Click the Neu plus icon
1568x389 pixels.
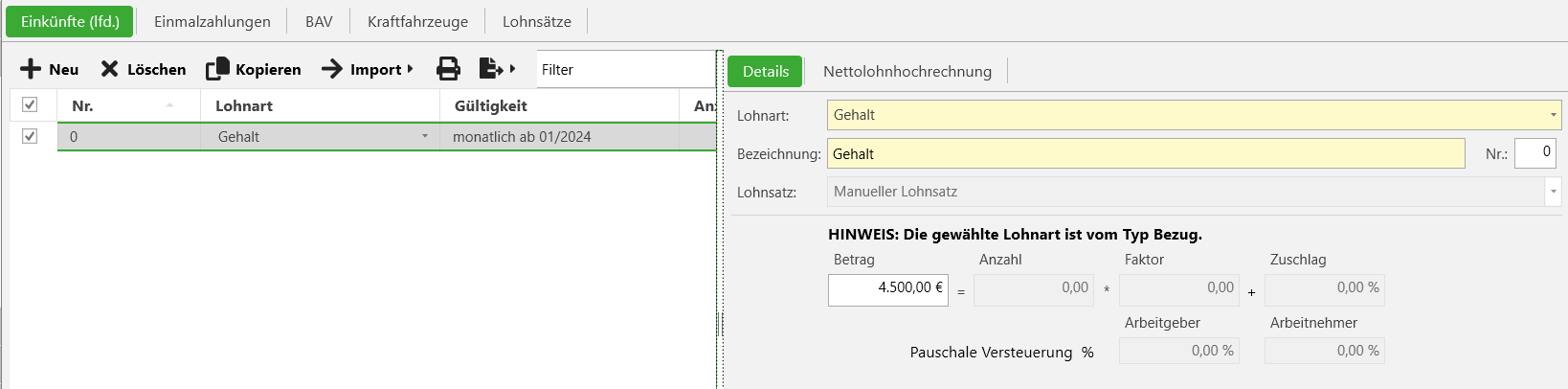point(31,69)
